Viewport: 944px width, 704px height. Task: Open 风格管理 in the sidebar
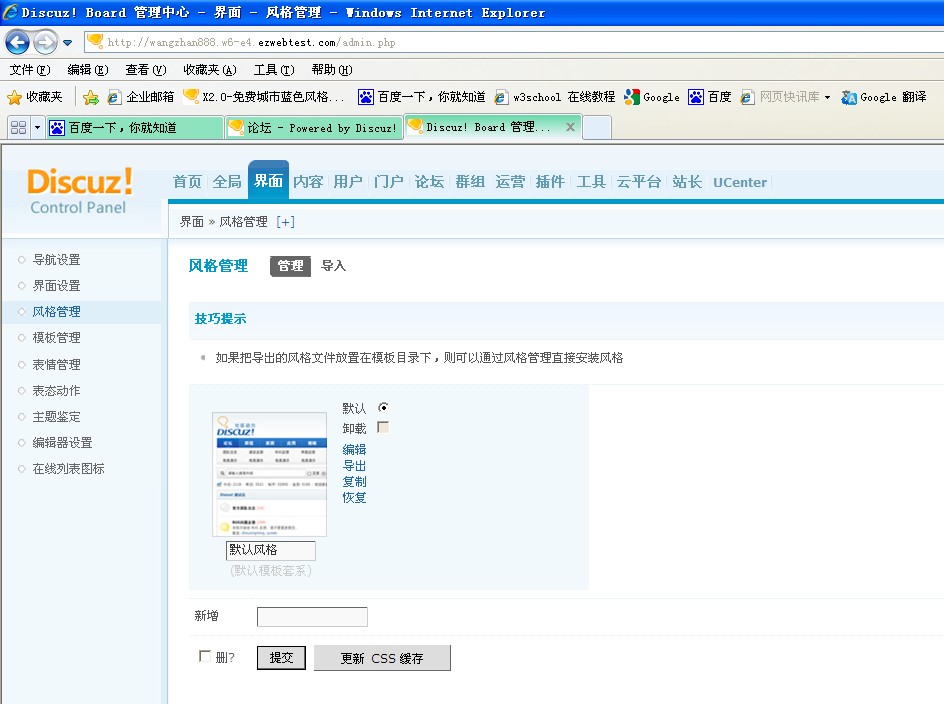(x=56, y=311)
